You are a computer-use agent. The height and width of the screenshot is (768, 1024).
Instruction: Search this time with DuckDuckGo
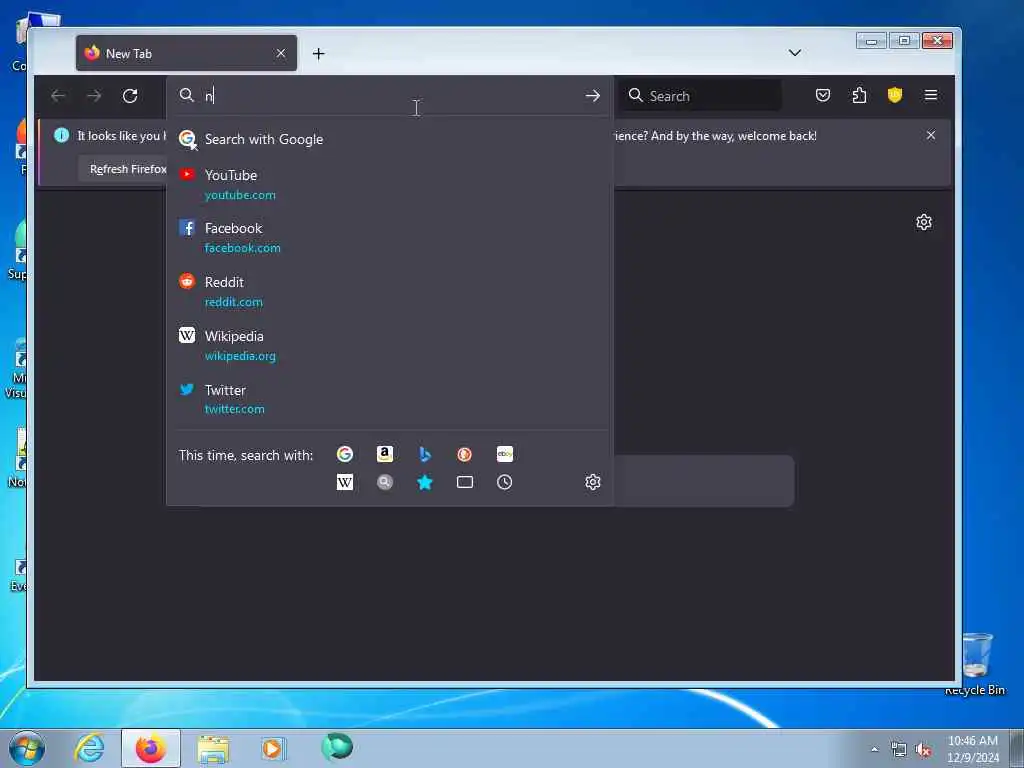(464, 454)
